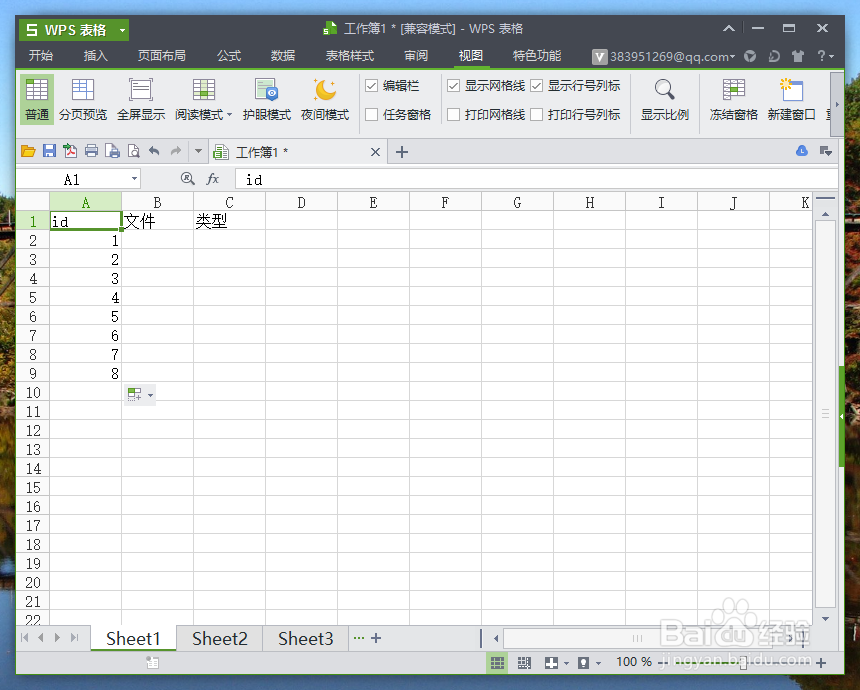Uncheck the 显示网格线 gridlines option
Image resolution: width=860 pixels, height=690 pixels.
point(454,85)
